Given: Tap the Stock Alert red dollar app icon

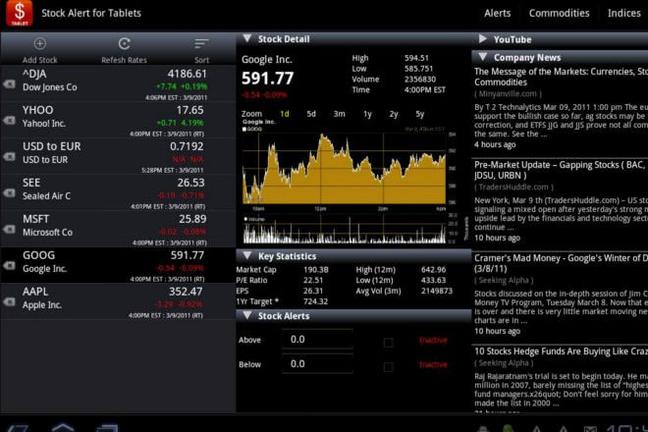Looking at the screenshot, I should point(19,13).
